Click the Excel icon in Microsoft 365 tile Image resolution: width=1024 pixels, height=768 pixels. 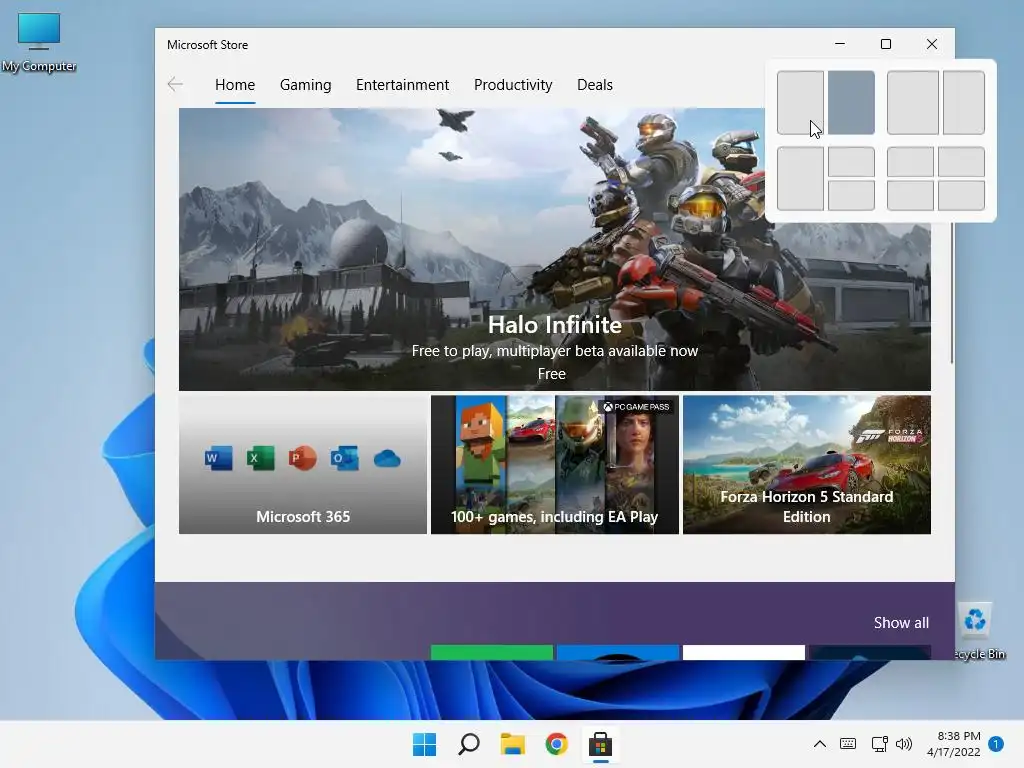[260, 458]
